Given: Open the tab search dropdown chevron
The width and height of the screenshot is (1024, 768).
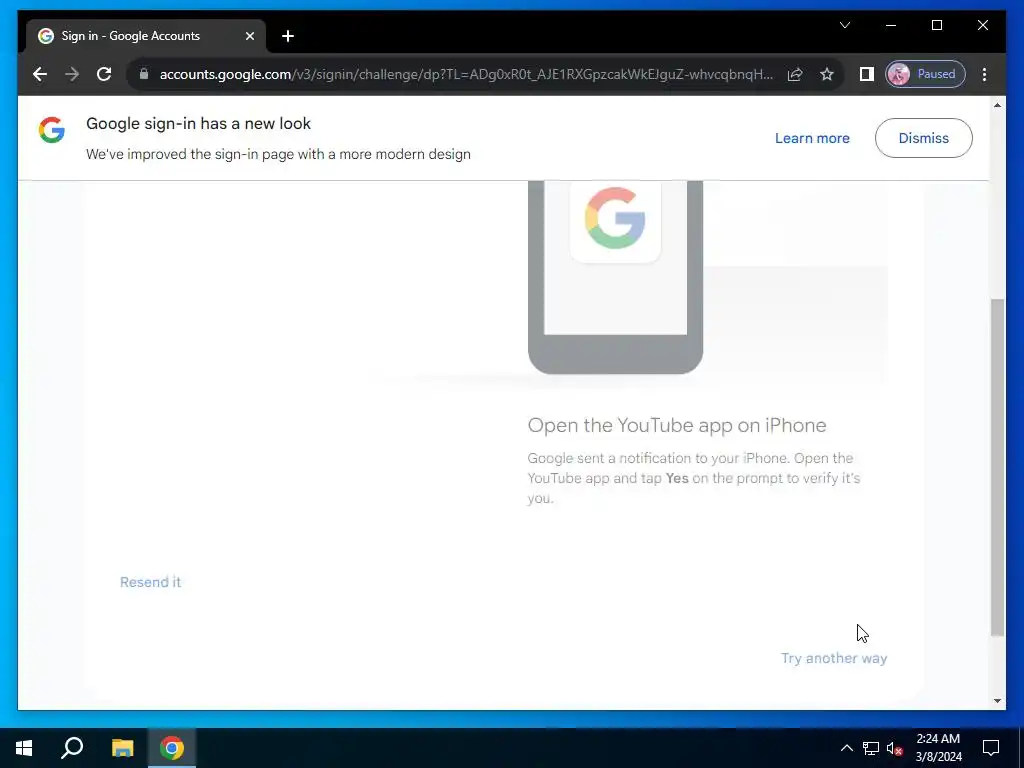Looking at the screenshot, I should [844, 25].
